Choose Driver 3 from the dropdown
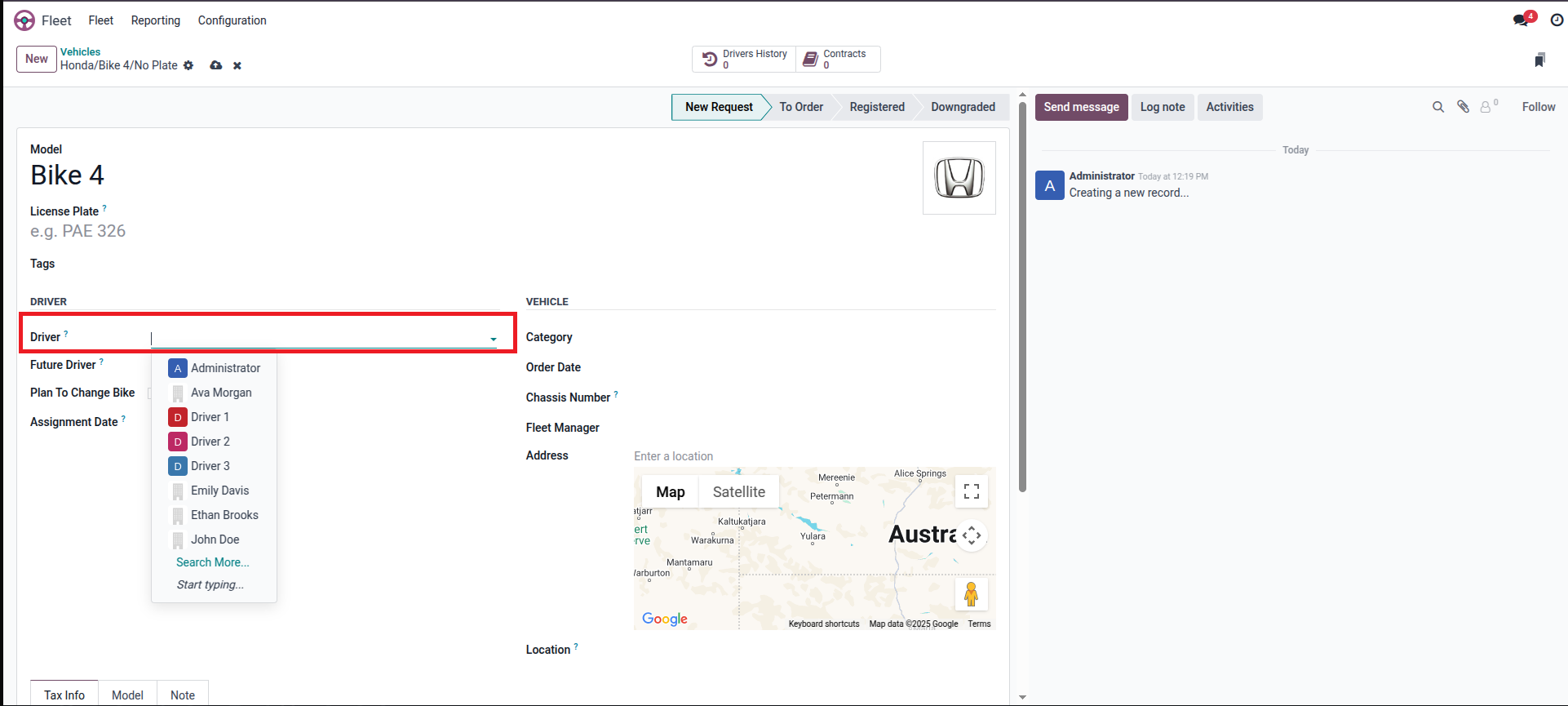The height and width of the screenshot is (706, 1568). pyautogui.click(x=214, y=466)
